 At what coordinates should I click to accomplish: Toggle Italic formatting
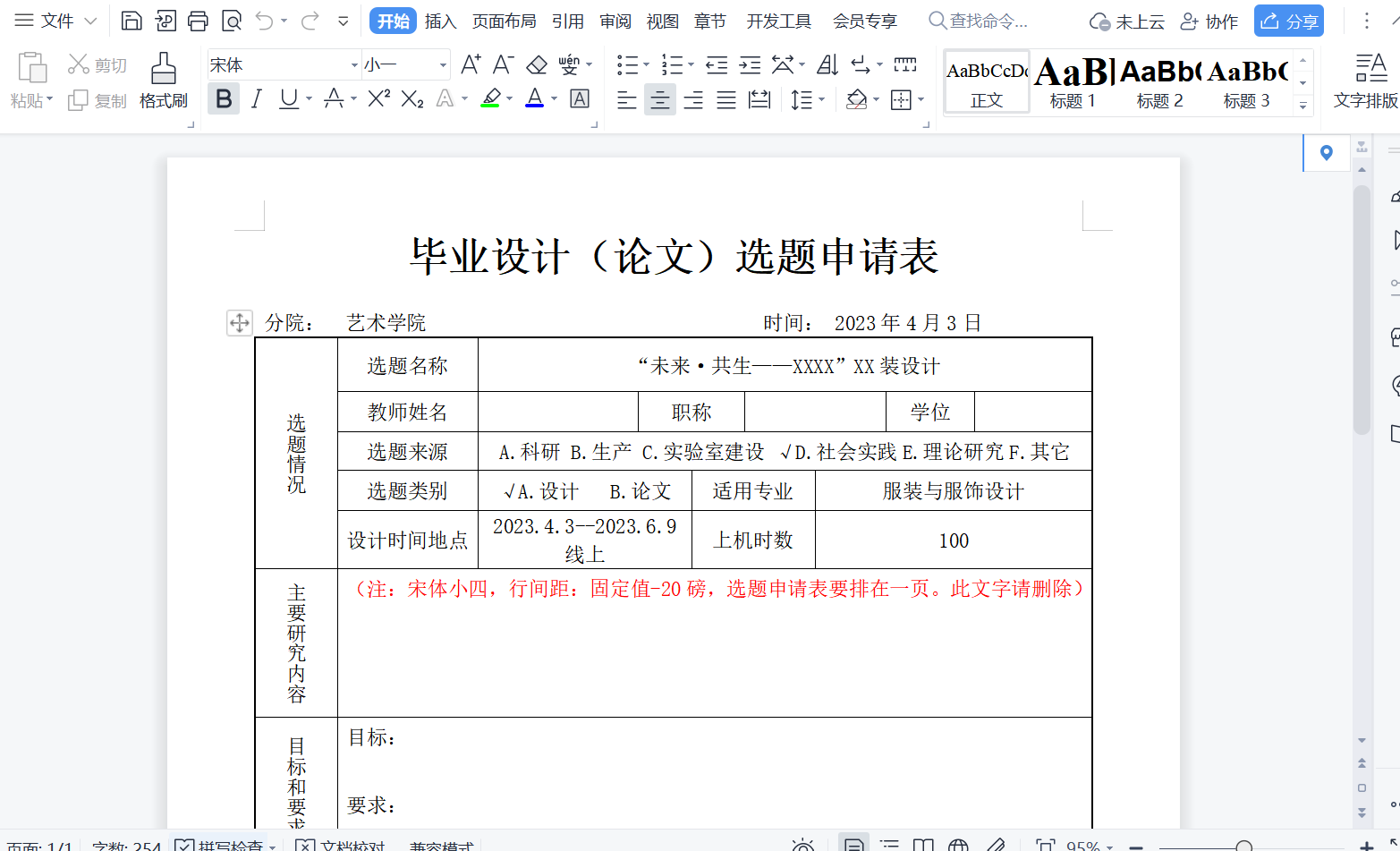257,99
